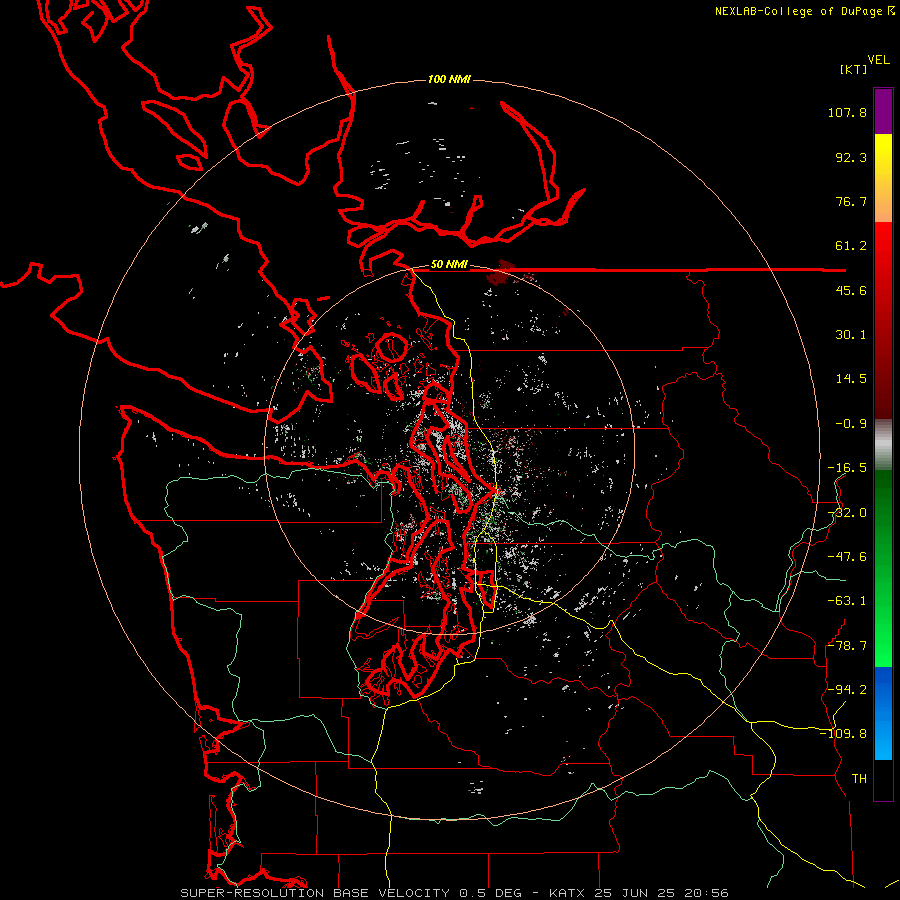
Task: Click the [KT] units label
Action: (x=853, y=69)
